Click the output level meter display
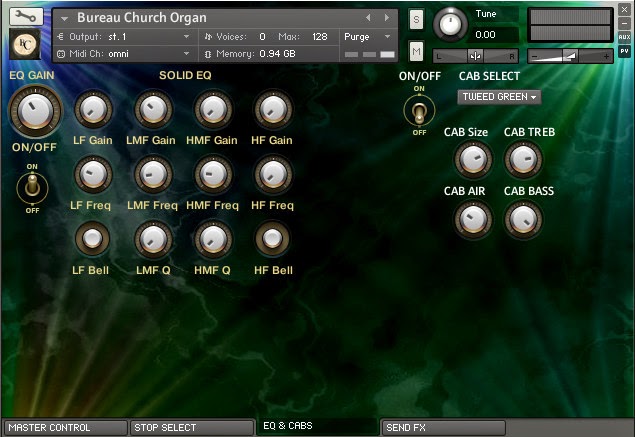Viewport: 635px width, 437px height. tap(570, 25)
